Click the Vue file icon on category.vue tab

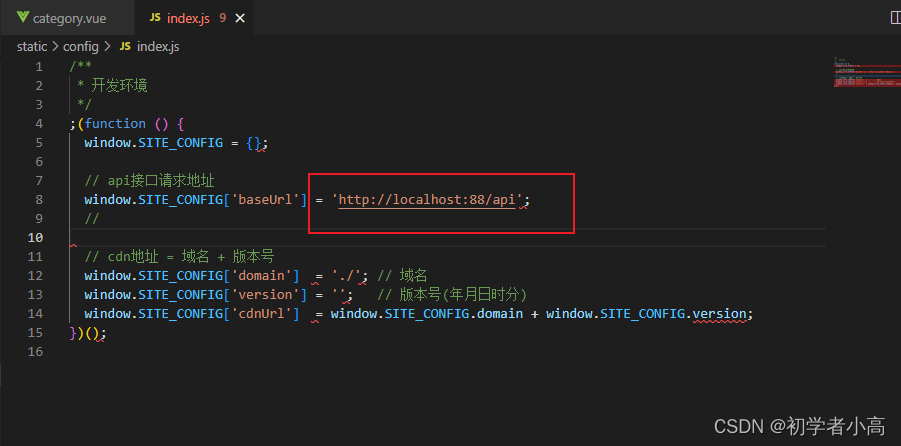[x=22, y=18]
